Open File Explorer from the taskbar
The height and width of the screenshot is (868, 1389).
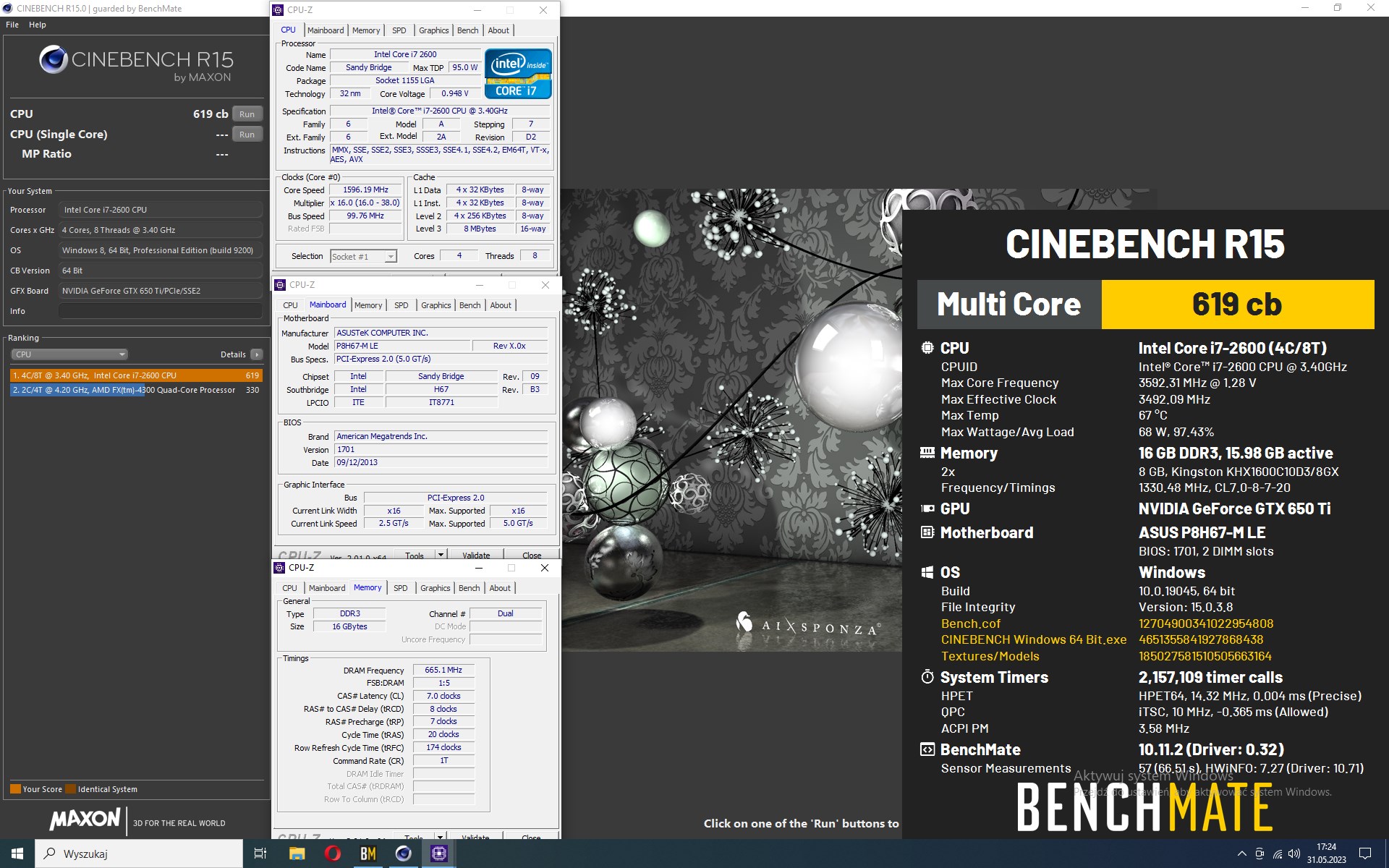coord(297,854)
